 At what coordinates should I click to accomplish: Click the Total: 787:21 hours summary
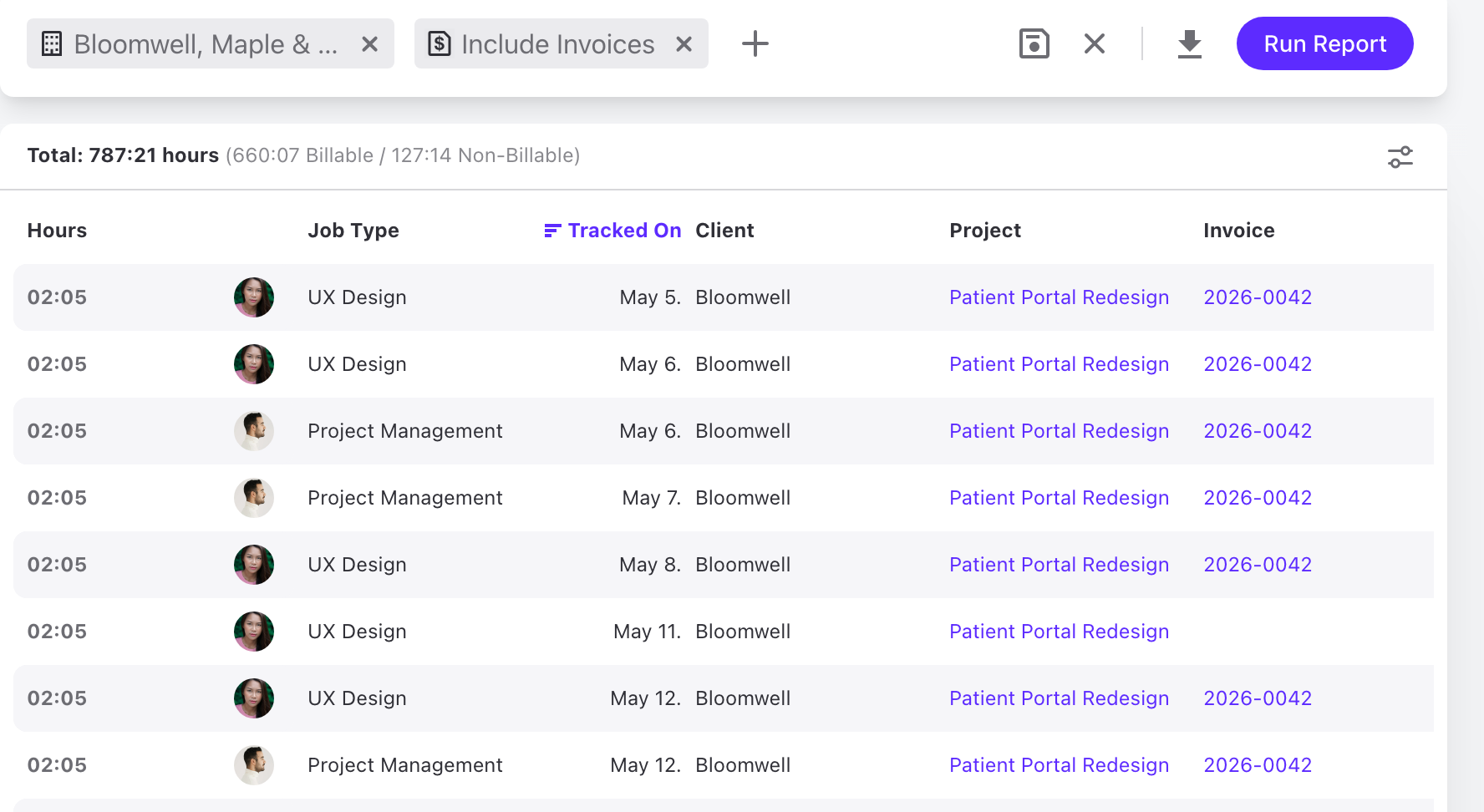[123, 155]
